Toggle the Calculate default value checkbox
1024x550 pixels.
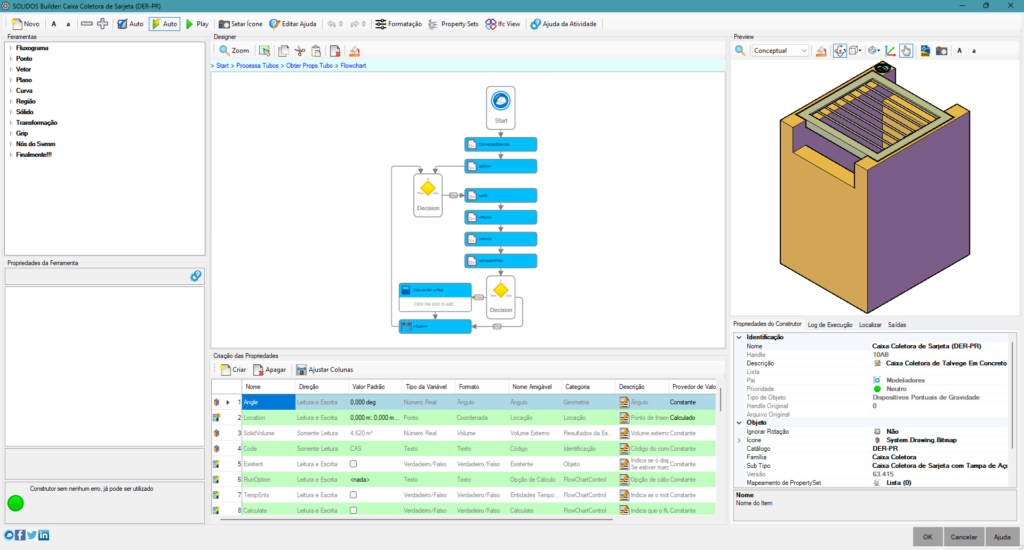353,510
